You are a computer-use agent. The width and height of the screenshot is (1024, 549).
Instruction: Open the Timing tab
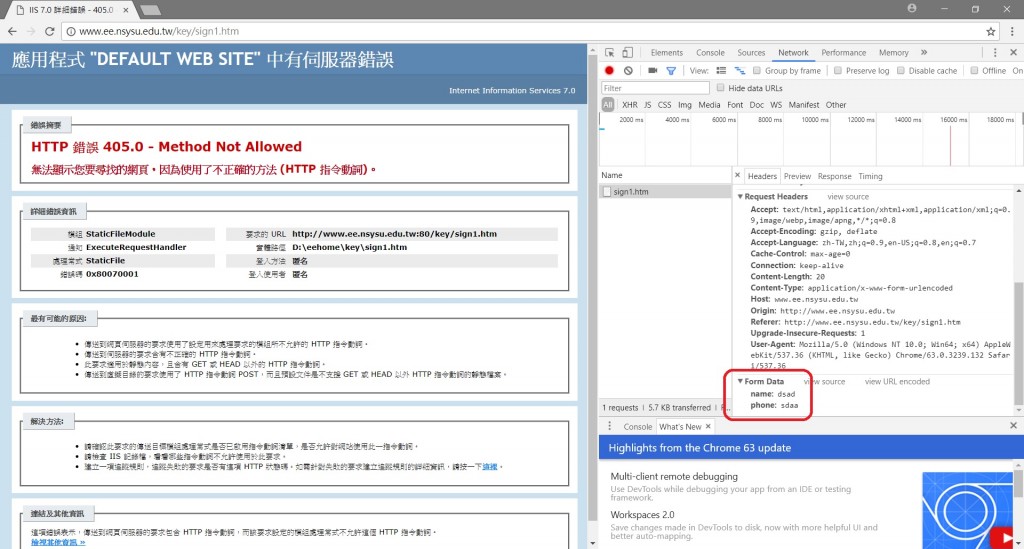coord(870,176)
